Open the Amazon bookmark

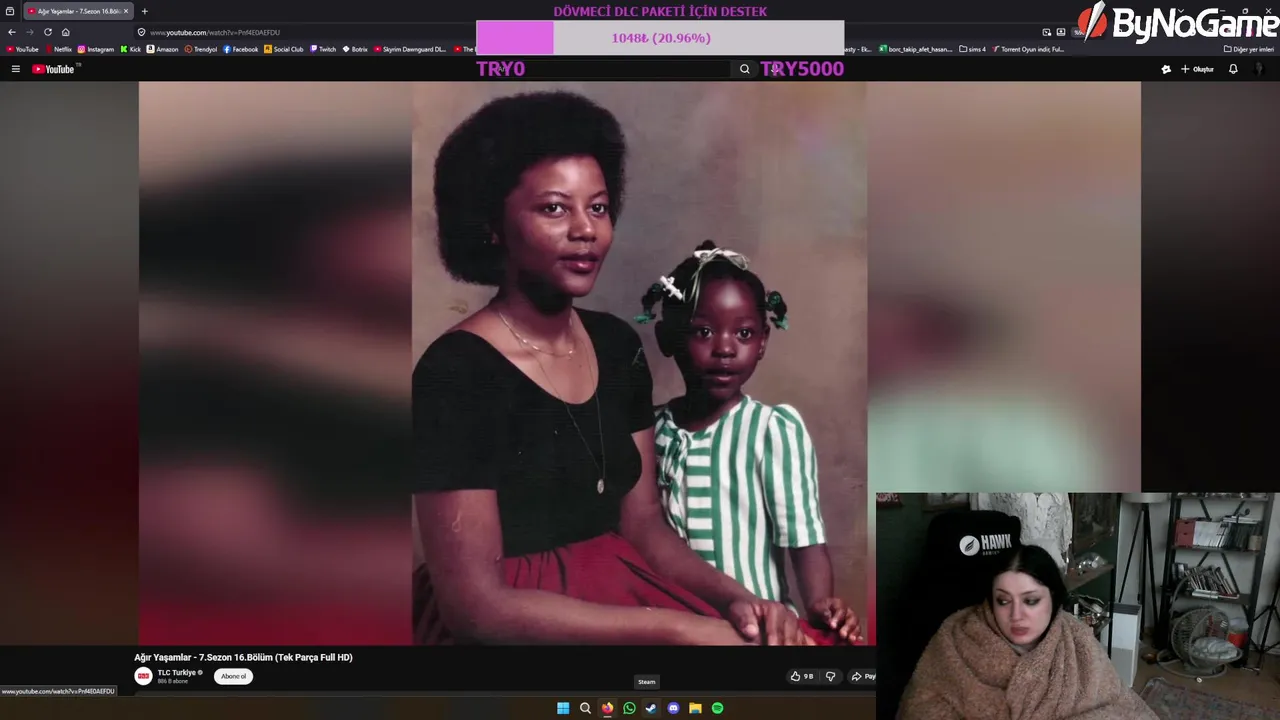pos(163,49)
